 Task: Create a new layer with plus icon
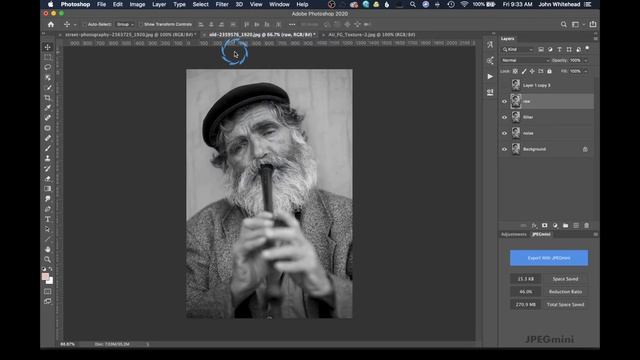click(576, 225)
